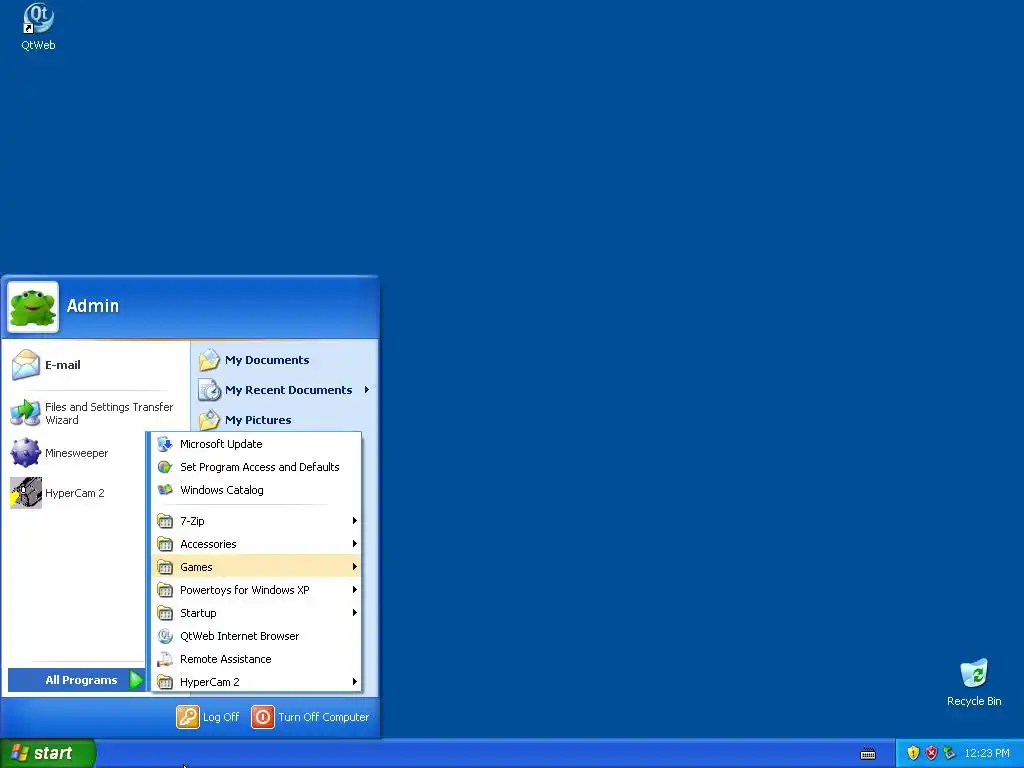Image resolution: width=1024 pixels, height=768 pixels.
Task: Click the taskbar clock showing 12:23 PM
Action: [987, 753]
